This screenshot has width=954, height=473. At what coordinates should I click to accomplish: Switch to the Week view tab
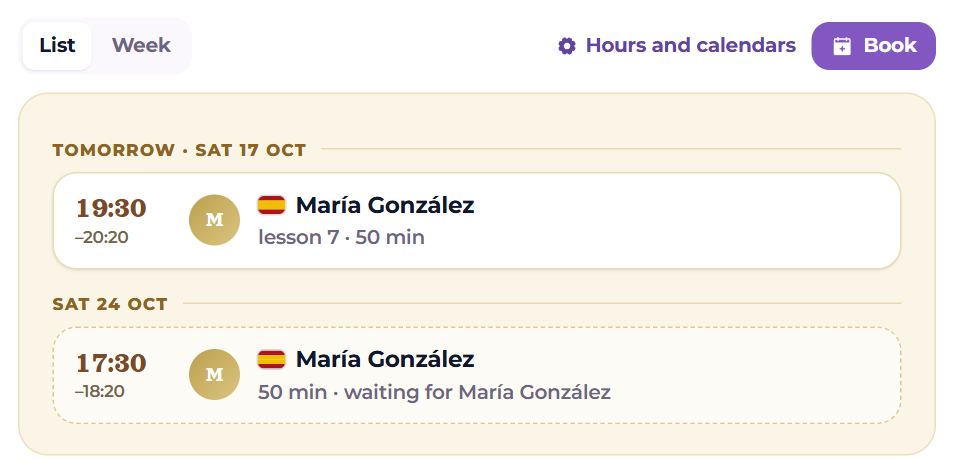pyautogui.click(x=141, y=46)
